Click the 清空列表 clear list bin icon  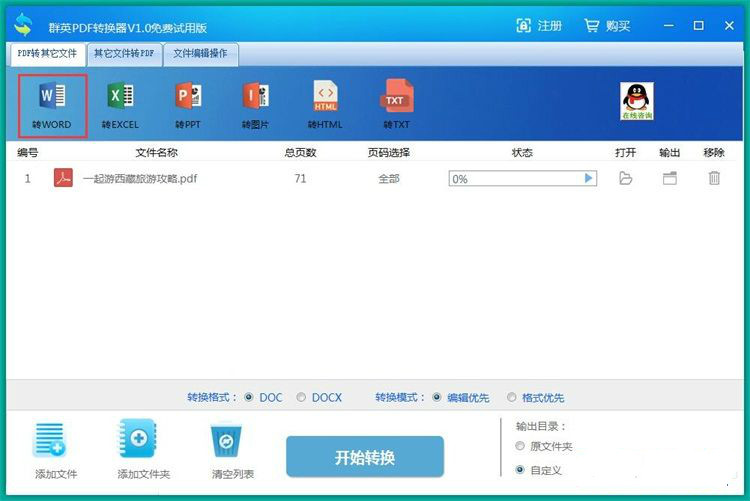(226, 440)
